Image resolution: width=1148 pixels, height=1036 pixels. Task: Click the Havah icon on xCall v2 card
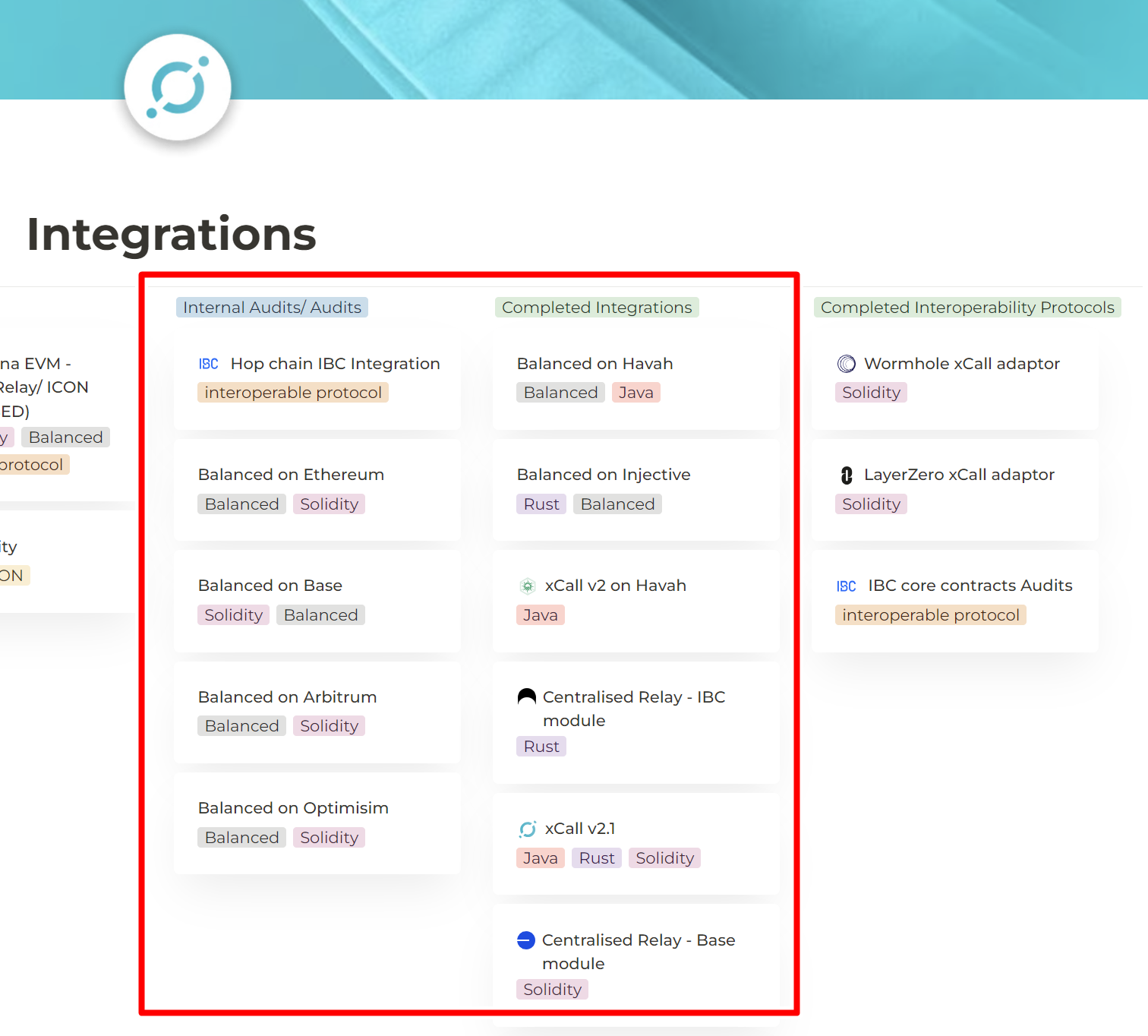pyautogui.click(x=528, y=586)
